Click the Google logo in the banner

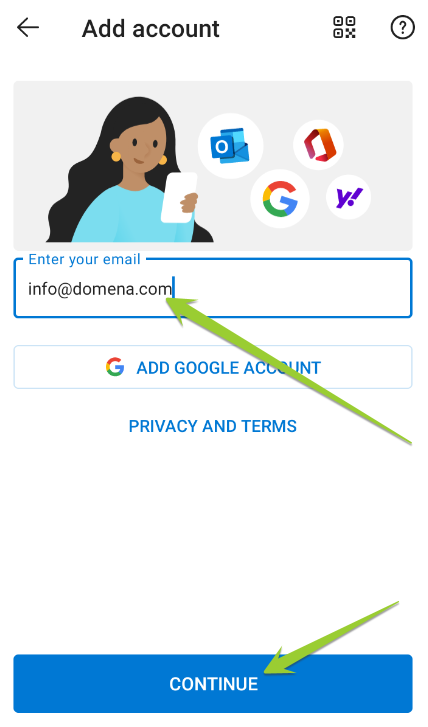[280, 199]
